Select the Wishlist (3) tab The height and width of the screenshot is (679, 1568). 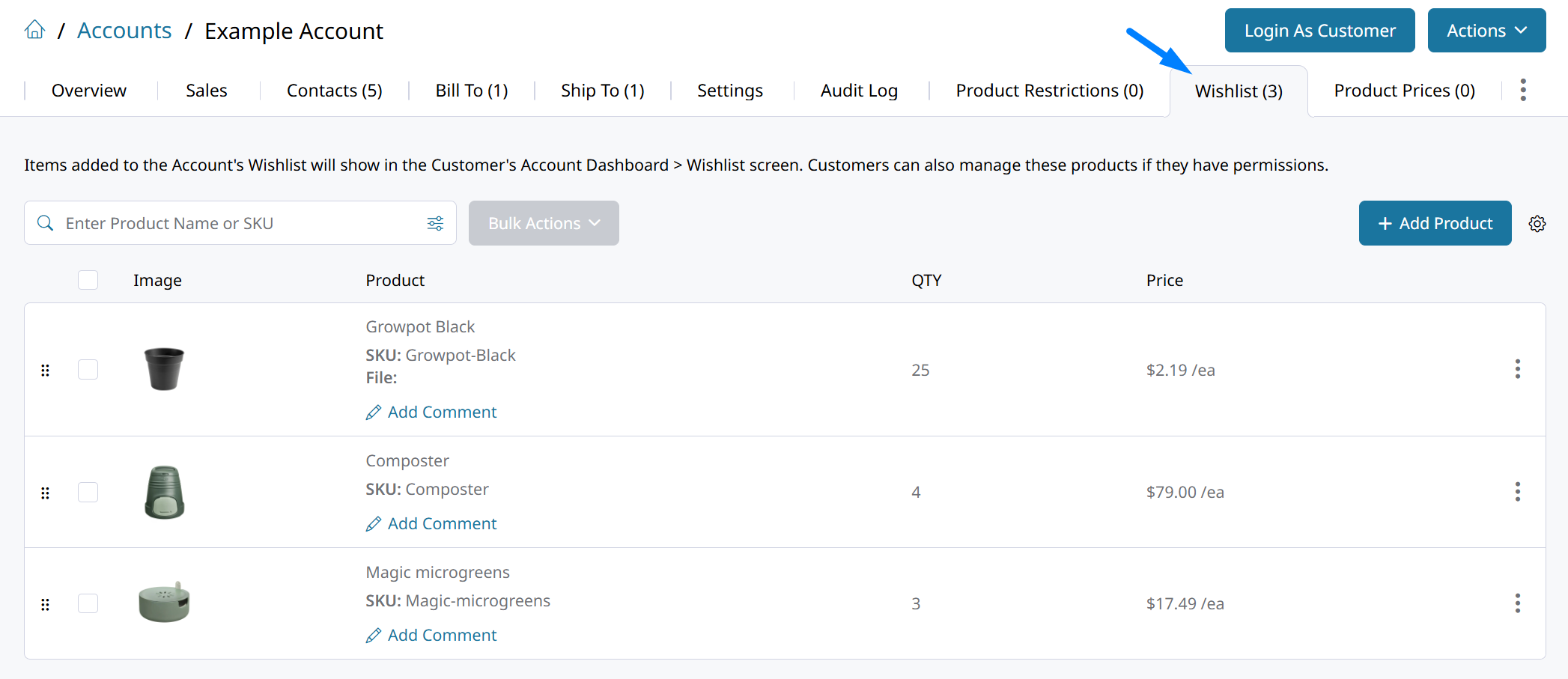[1239, 91]
